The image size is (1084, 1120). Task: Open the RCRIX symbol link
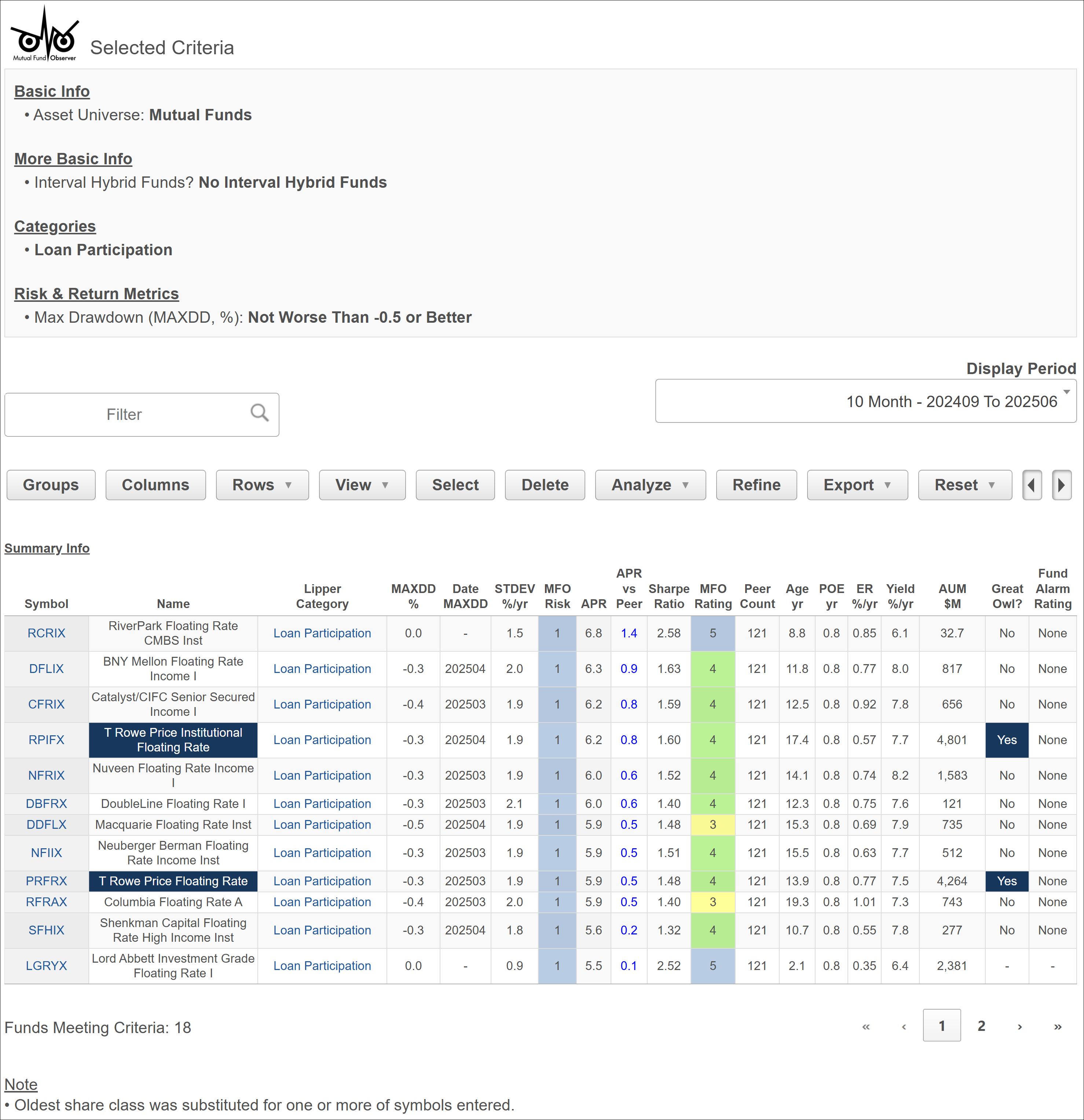tap(46, 634)
